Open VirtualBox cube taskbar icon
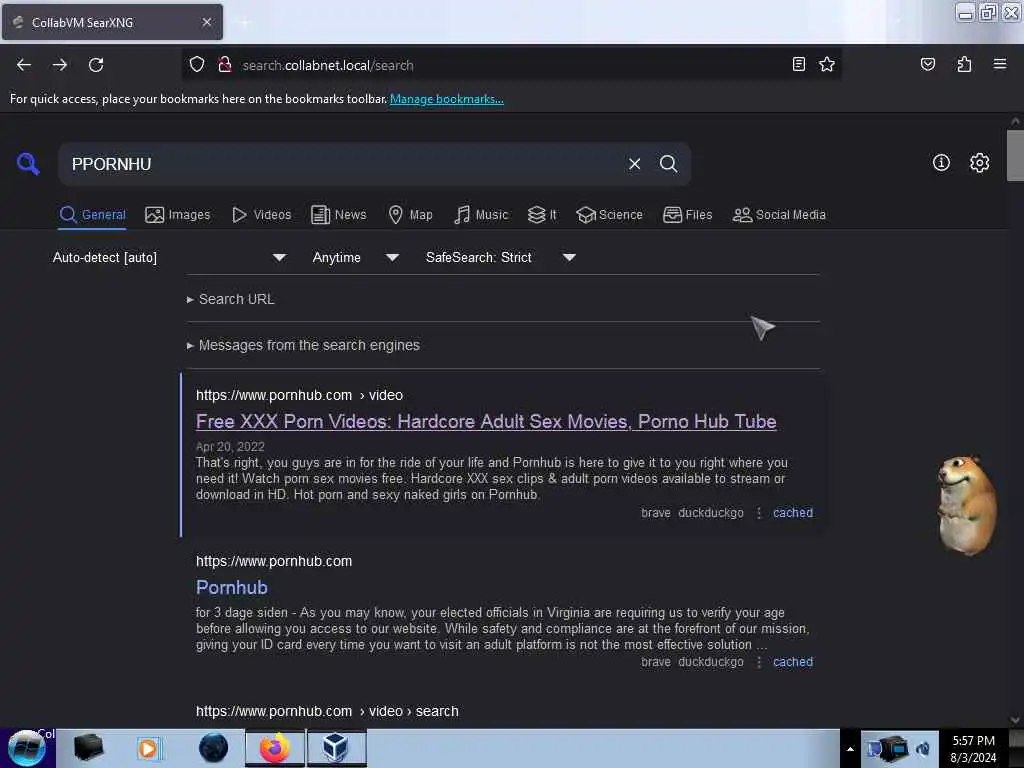The width and height of the screenshot is (1024, 768). (x=336, y=748)
